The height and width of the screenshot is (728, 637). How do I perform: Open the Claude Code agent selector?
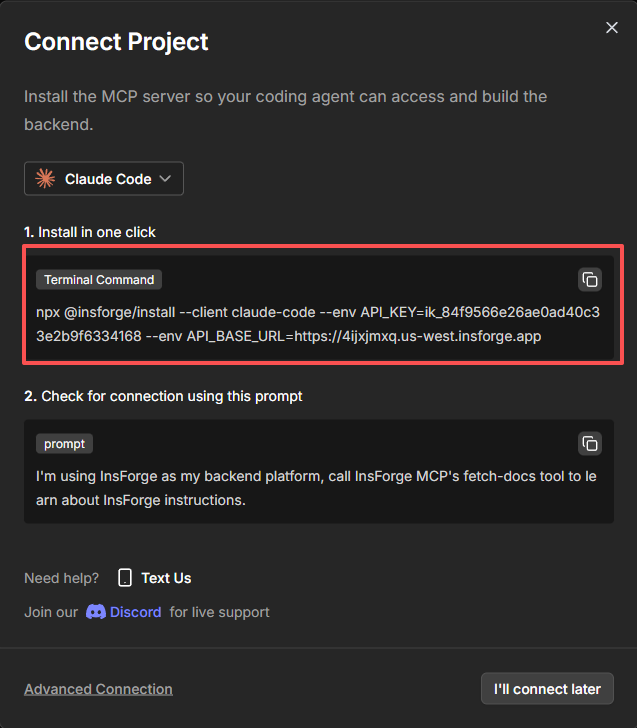(x=104, y=179)
